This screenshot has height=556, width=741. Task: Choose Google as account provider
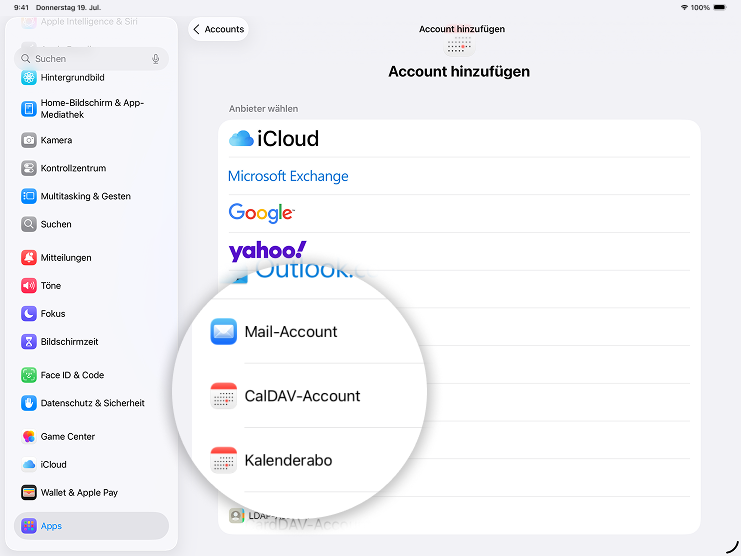261,213
